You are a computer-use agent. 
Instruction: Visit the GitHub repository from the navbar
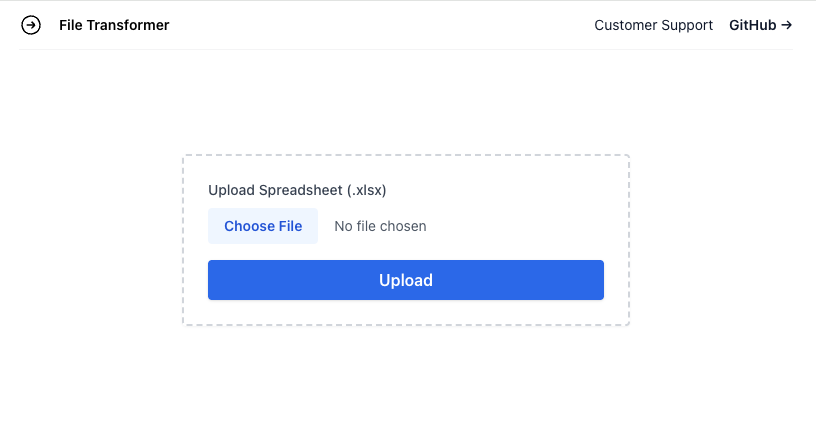(760, 25)
